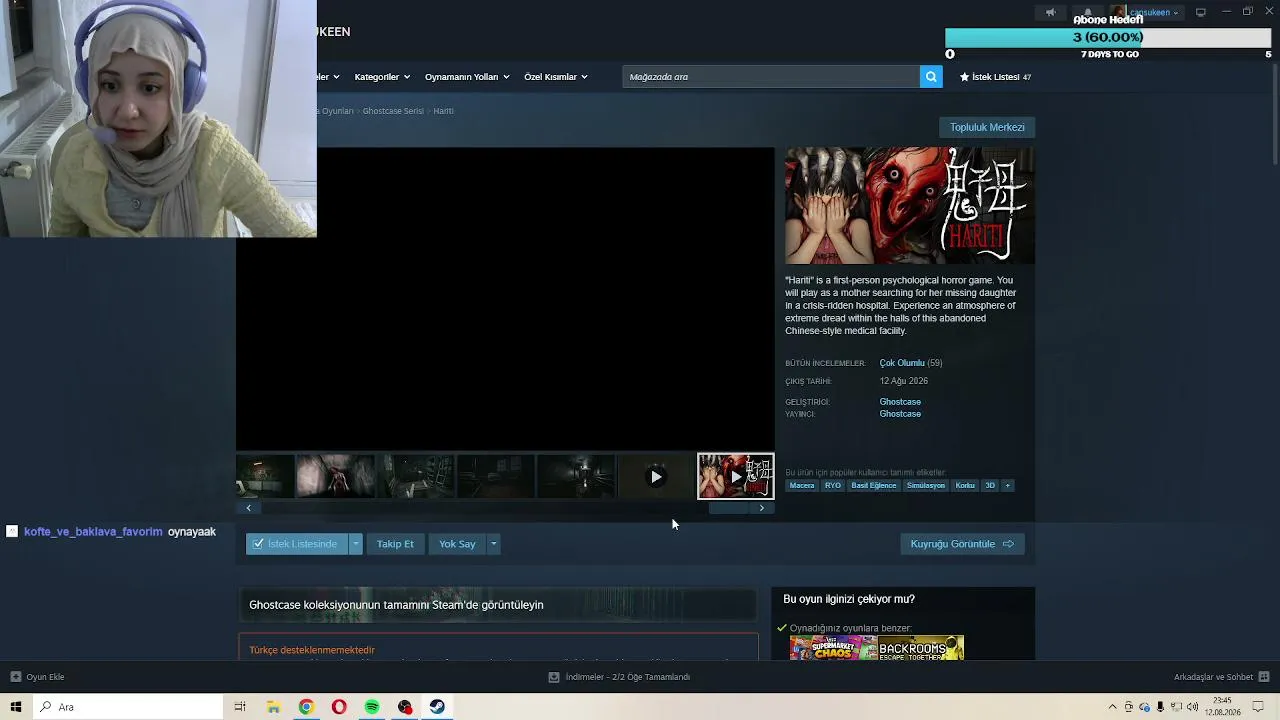Image resolution: width=1280 pixels, height=720 pixels.
Task: Select the RYO tag
Action: coord(833,486)
